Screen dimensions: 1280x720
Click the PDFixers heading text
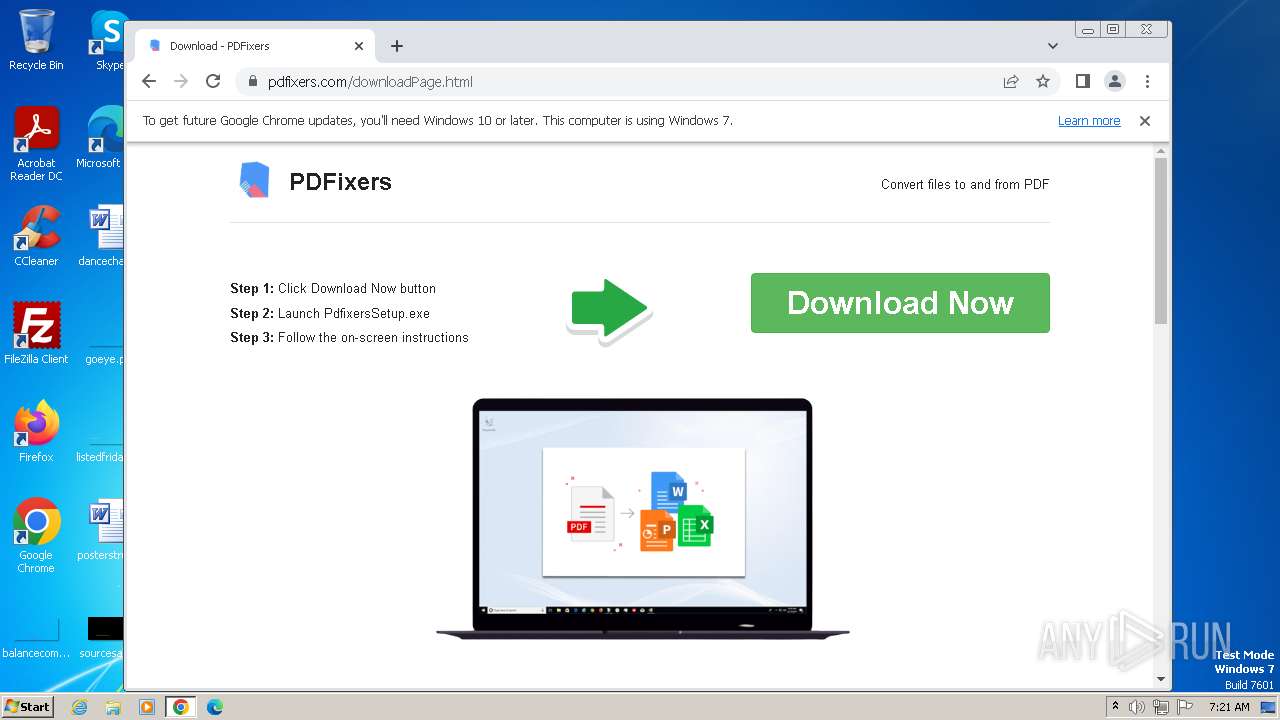pos(340,182)
